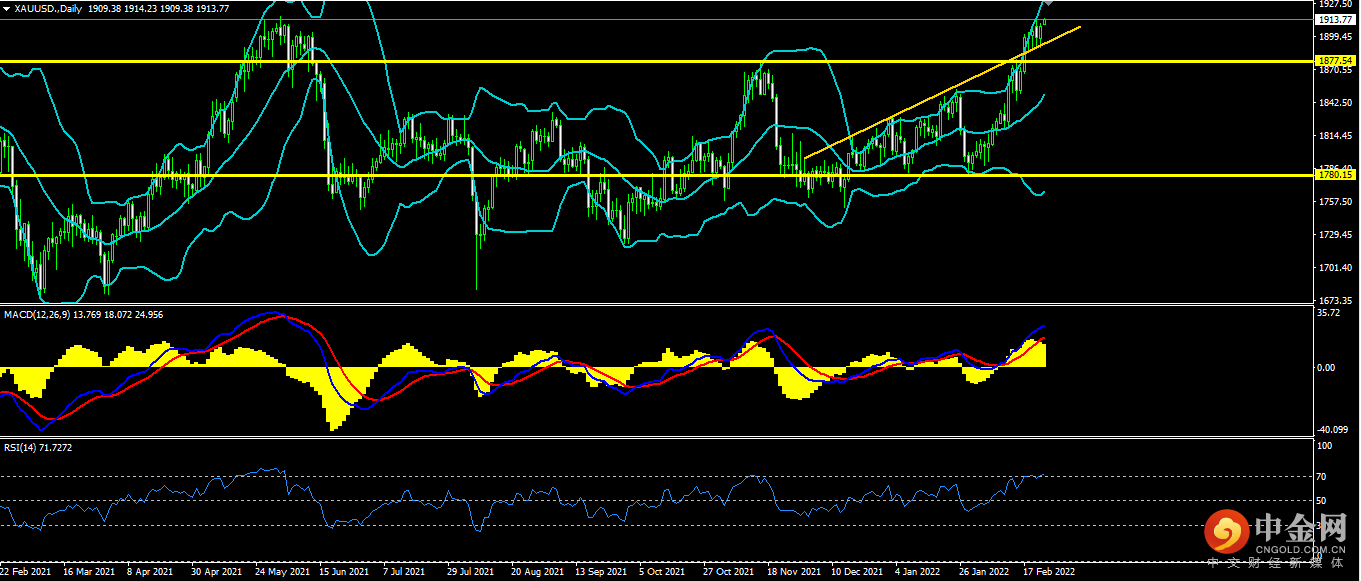Click the 5 Oct 2021 date label

662,572
